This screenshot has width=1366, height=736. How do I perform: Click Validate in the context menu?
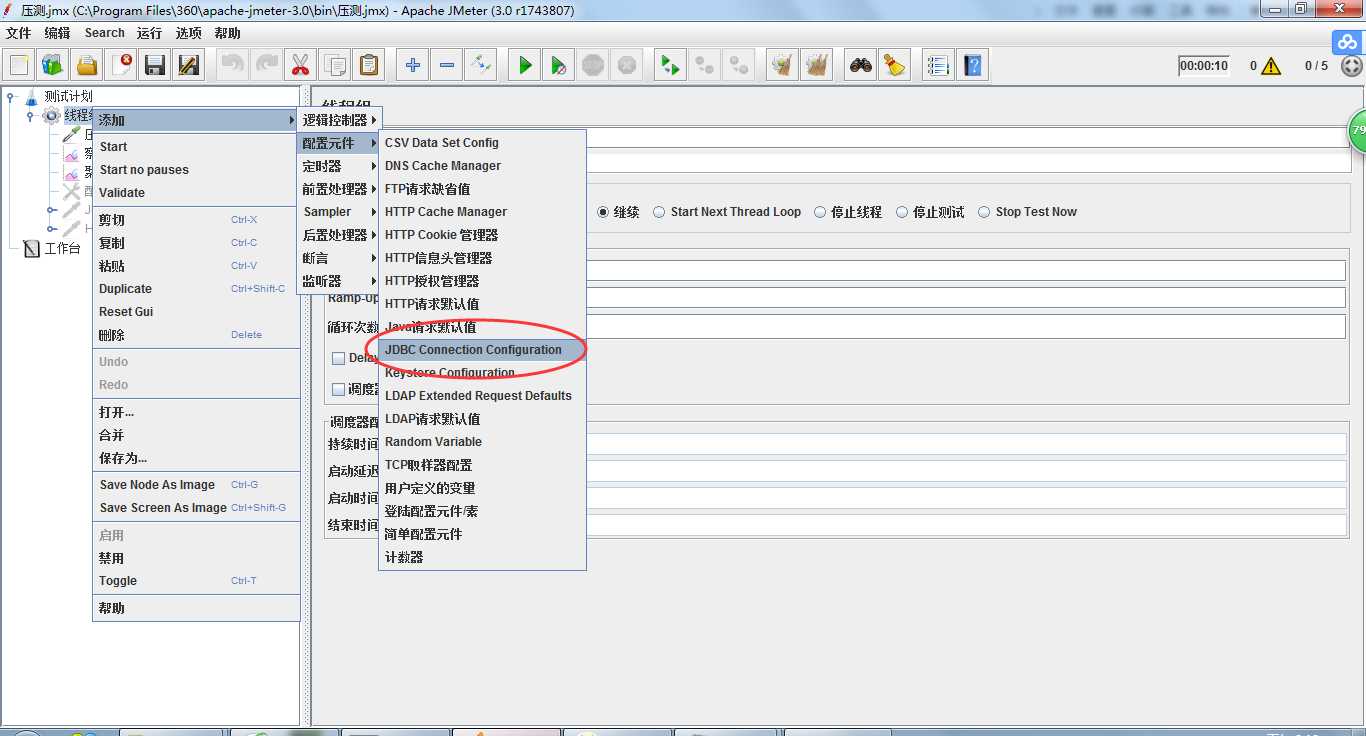(196, 193)
